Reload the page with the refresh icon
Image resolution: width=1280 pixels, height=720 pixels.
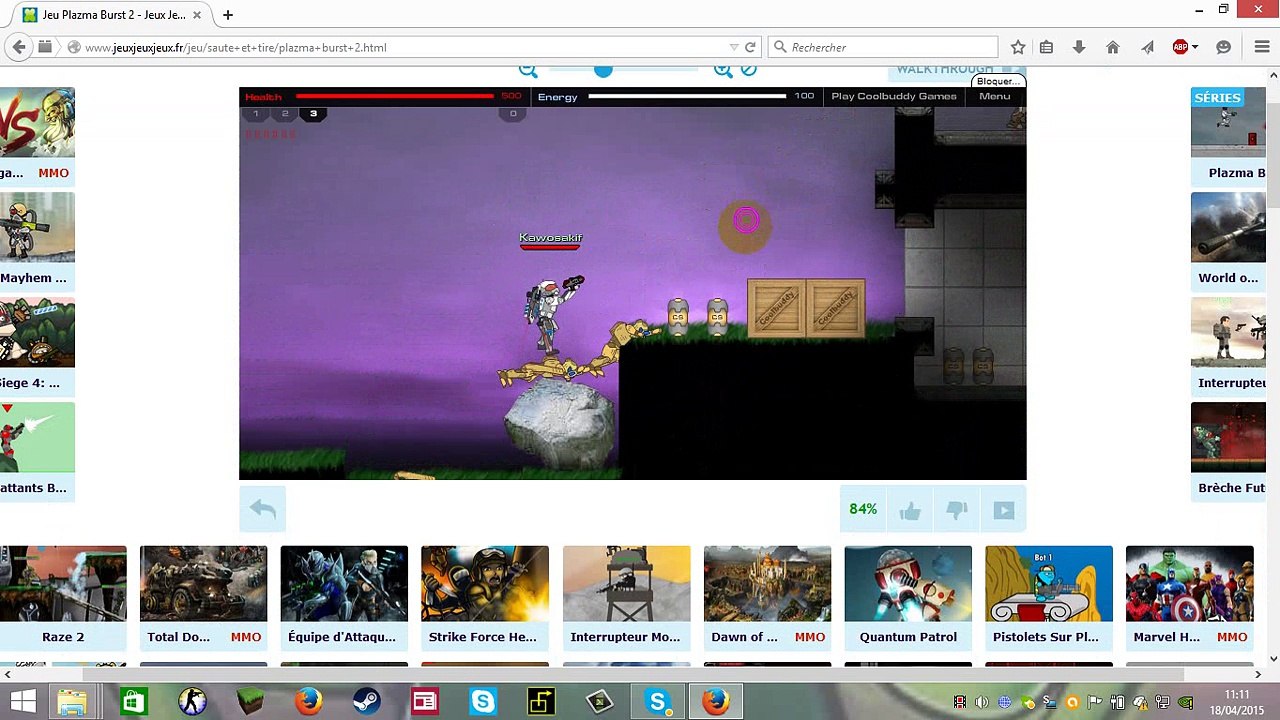[750, 47]
